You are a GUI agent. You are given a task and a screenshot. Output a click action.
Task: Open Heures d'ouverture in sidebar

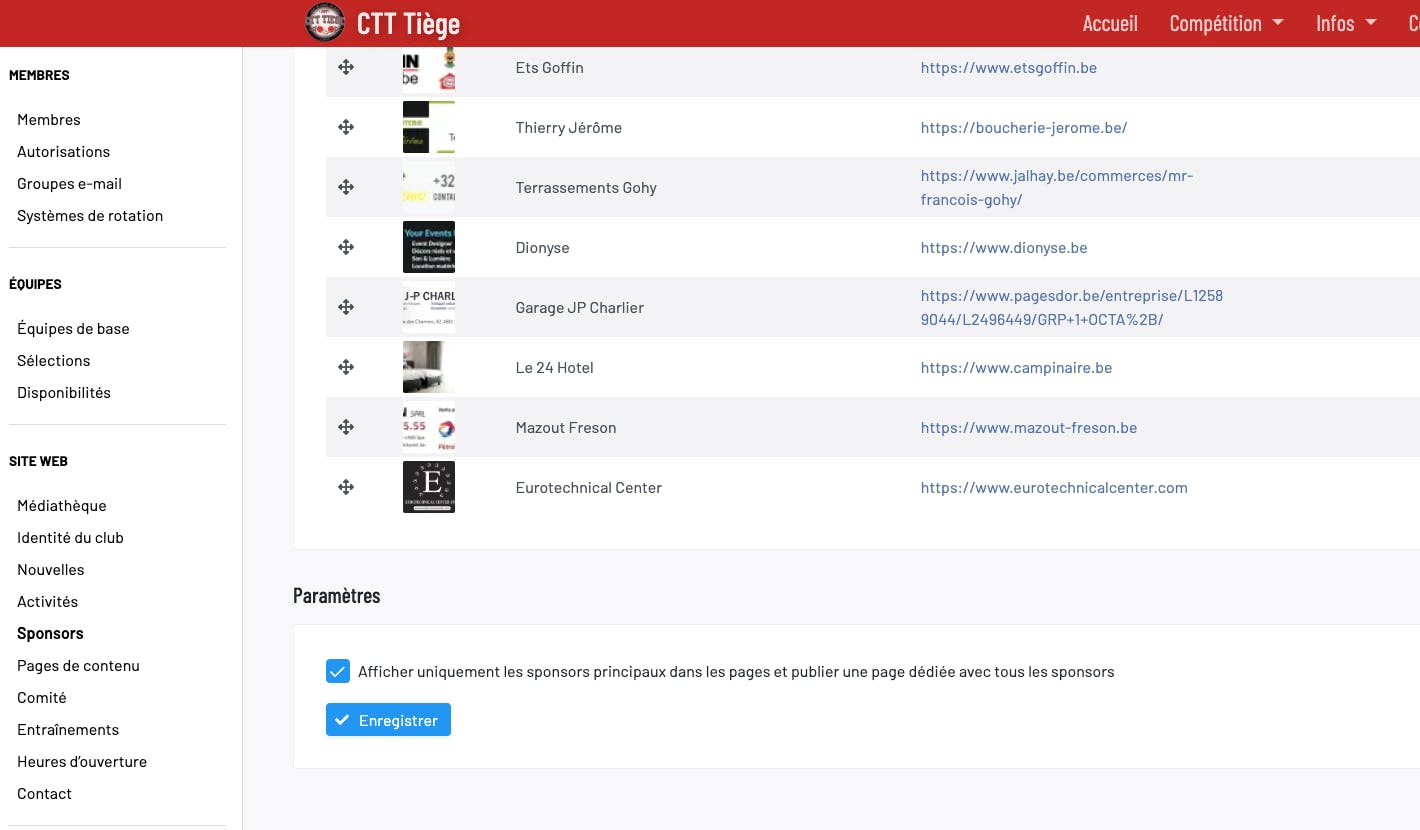tap(82, 762)
